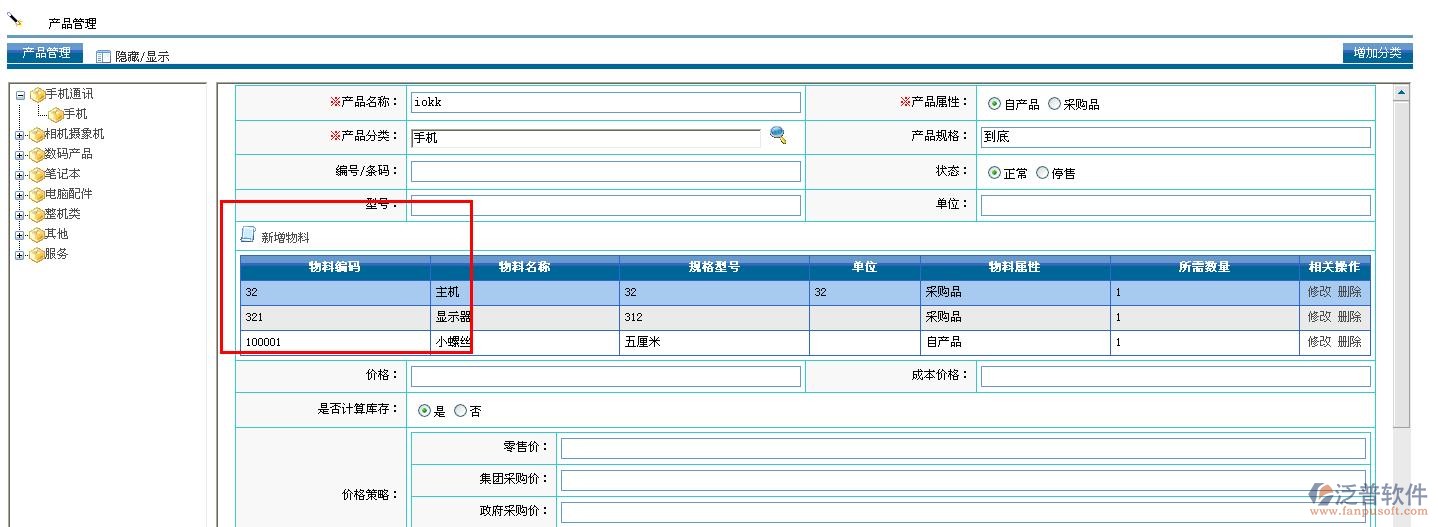Click the 单位 input field
This screenshot has height=527, width=1438.
tap(1176, 205)
